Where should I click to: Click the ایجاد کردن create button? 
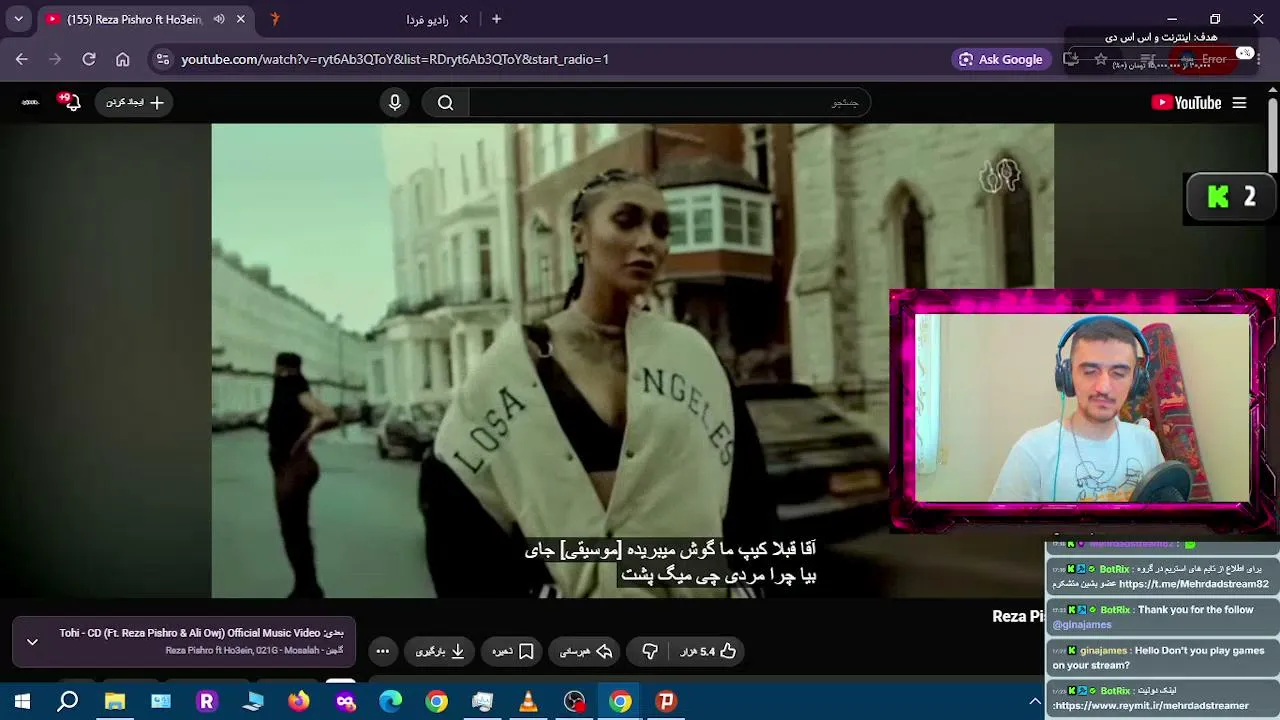(x=134, y=102)
